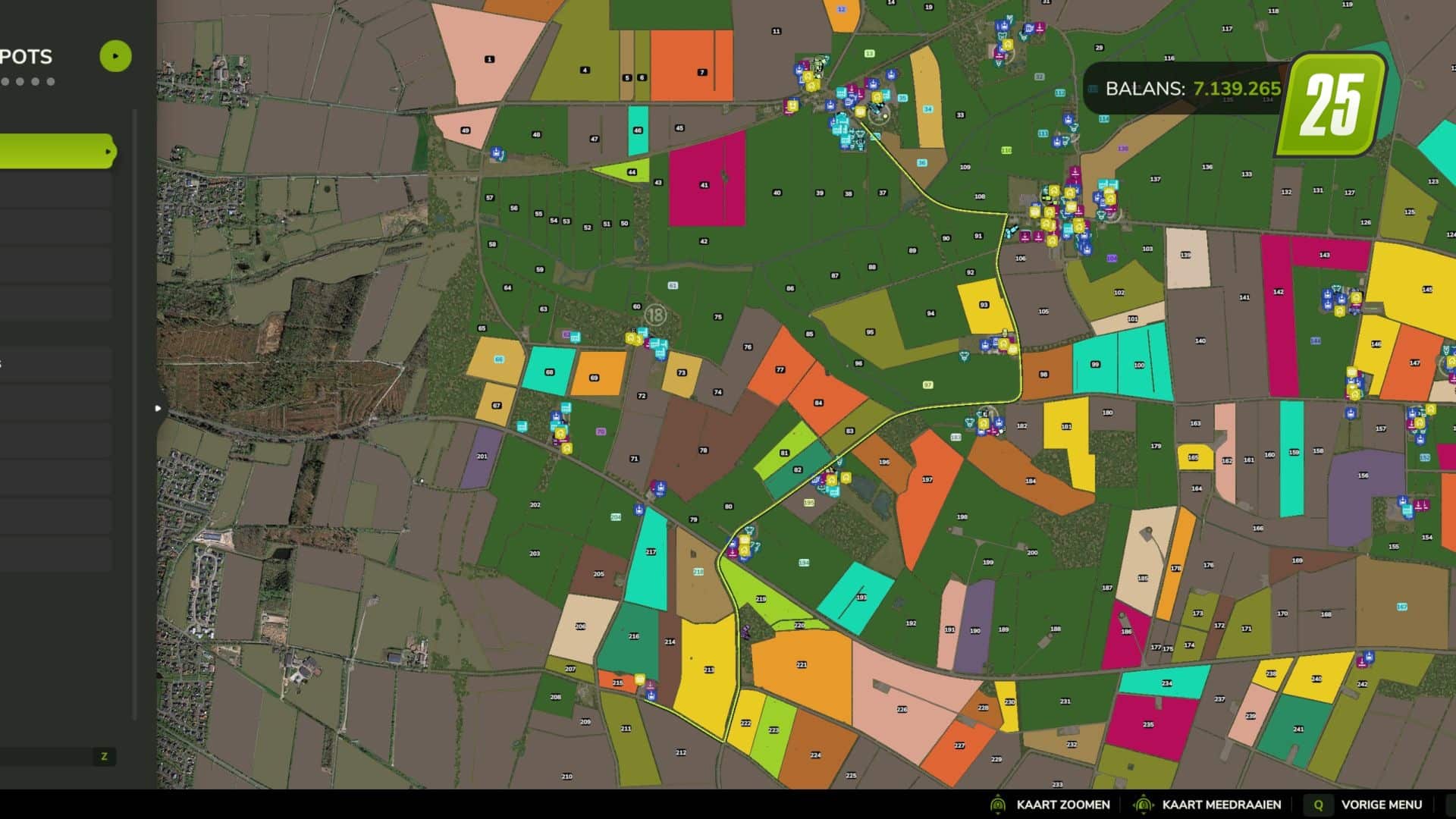Screen dimensions: 1456x819
Task: Select turquoise field 193
Action: 858,598
